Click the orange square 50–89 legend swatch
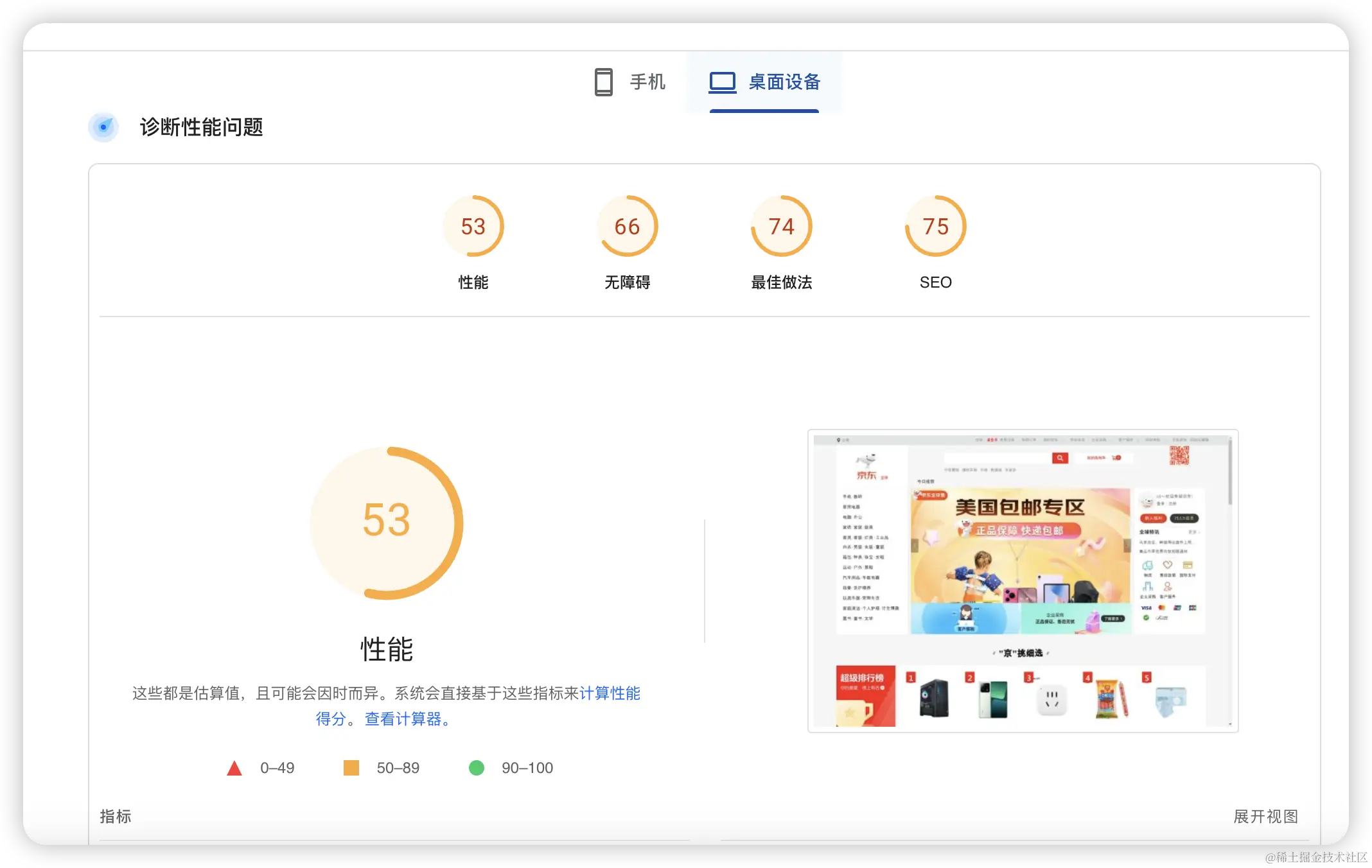 [351, 768]
